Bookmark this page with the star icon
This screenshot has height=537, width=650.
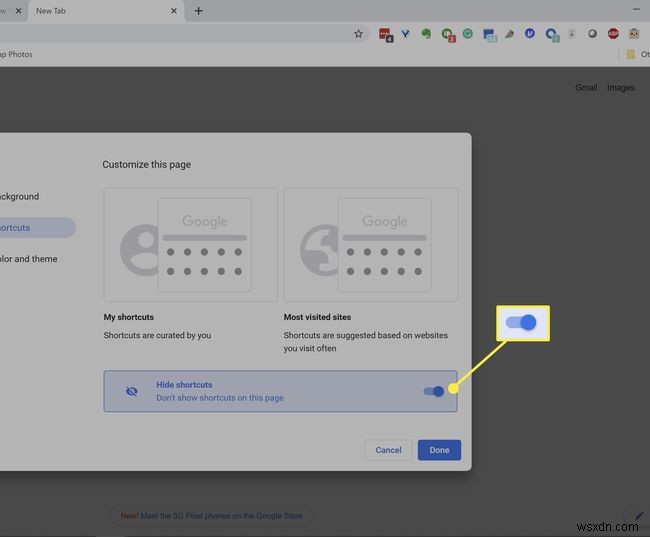(x=358, y=34)
